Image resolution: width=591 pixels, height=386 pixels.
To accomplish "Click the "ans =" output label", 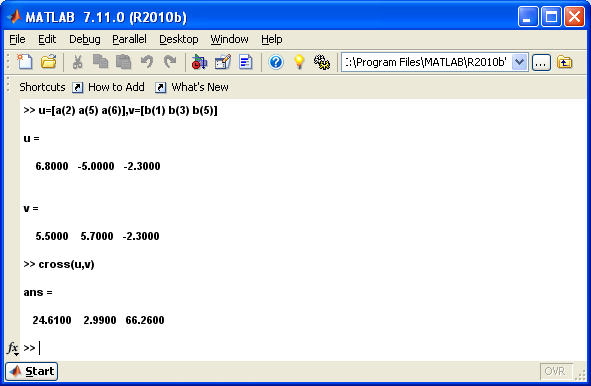I will [x=38, y=293].
